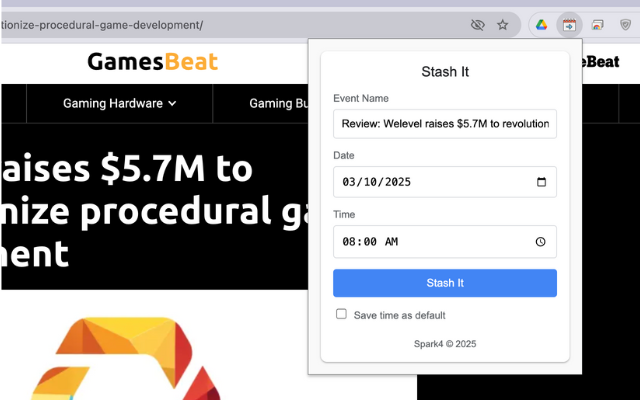
Task: Click the Date field showing 03/10/2025
Action: pyautogui.click(x=445, y=182)
